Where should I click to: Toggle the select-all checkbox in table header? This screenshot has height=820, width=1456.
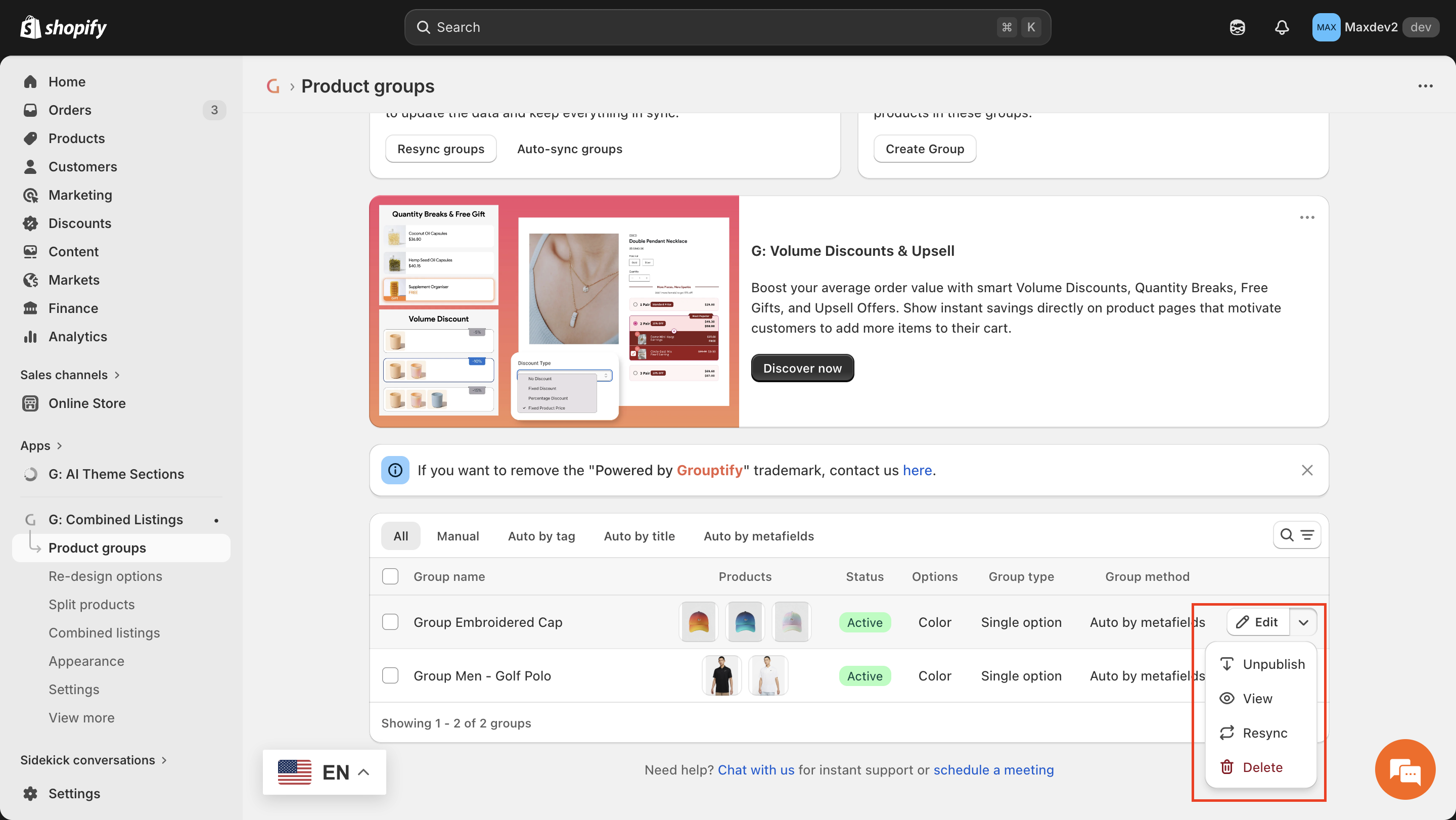(x=390, y=576)
